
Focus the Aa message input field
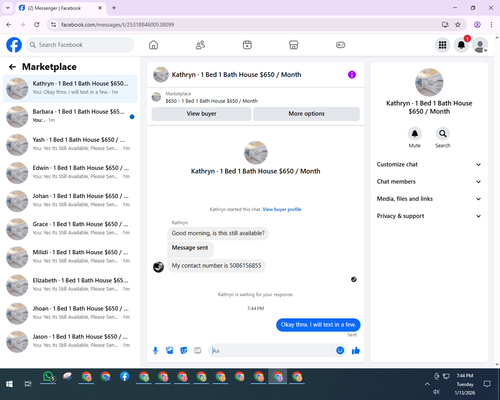[272, 350]
